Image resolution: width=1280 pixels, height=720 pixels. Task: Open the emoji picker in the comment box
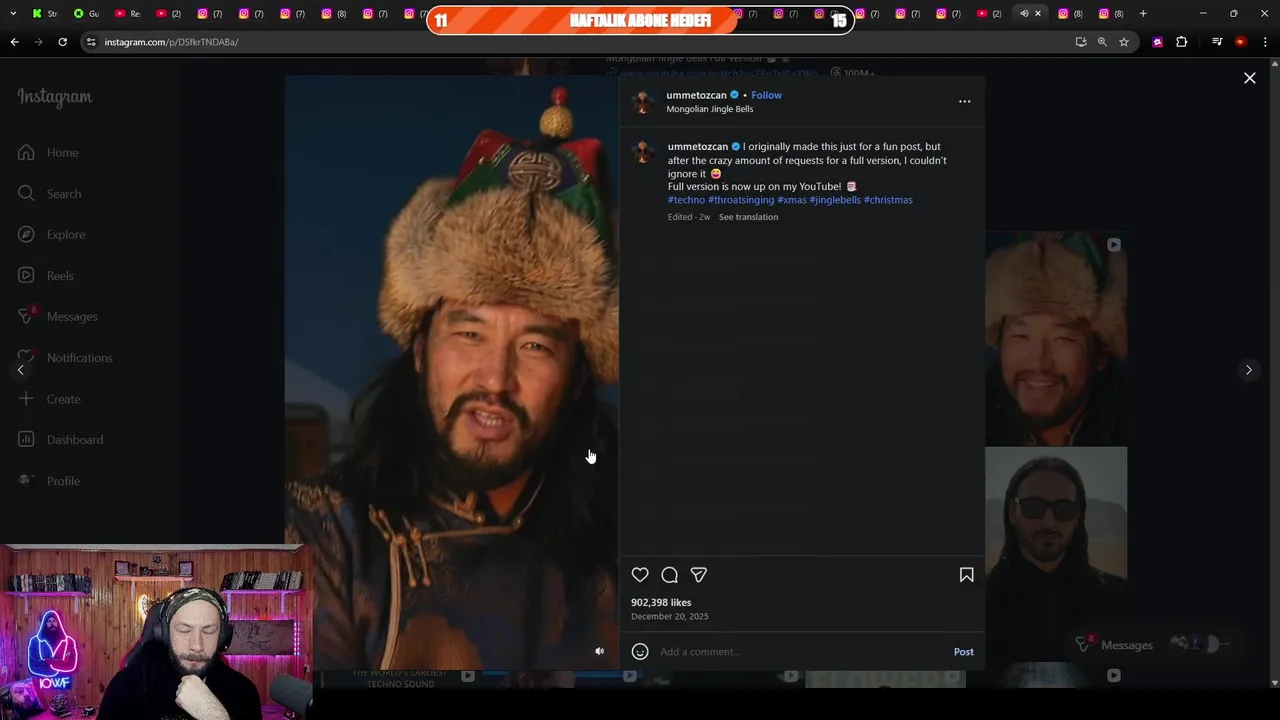[640, 652]
